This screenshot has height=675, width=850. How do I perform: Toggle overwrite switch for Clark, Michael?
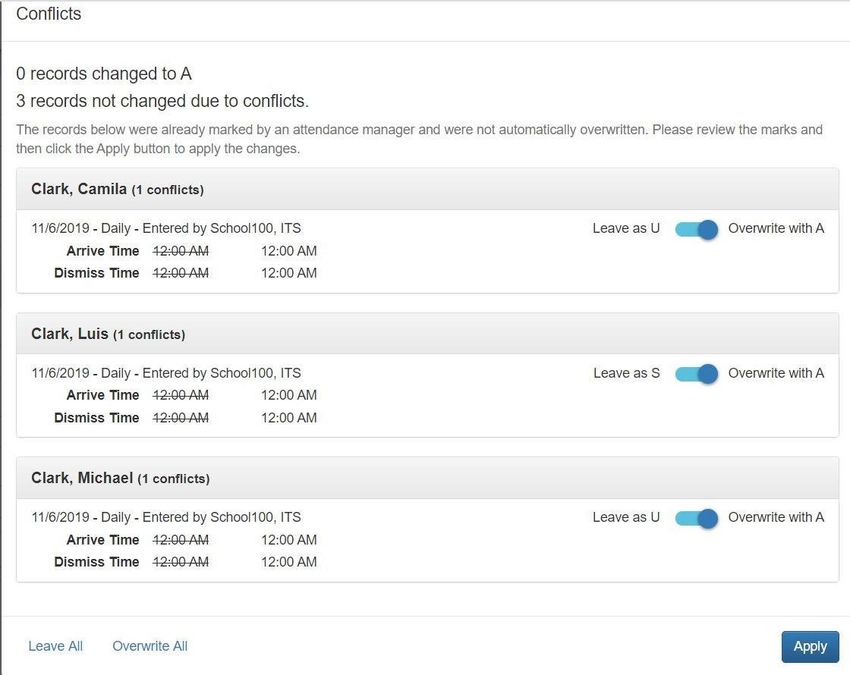pyautogui.click(x=696, y=518)
